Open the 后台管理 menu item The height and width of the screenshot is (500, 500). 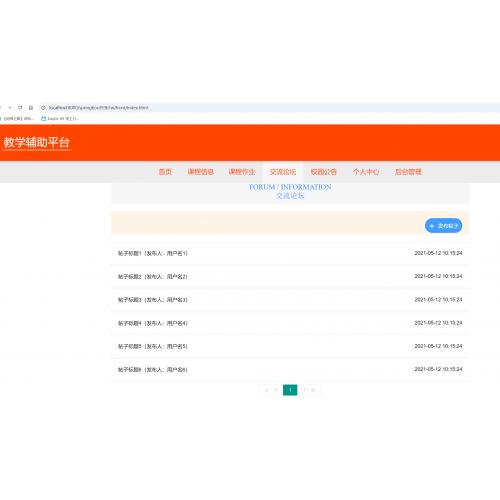408,172
